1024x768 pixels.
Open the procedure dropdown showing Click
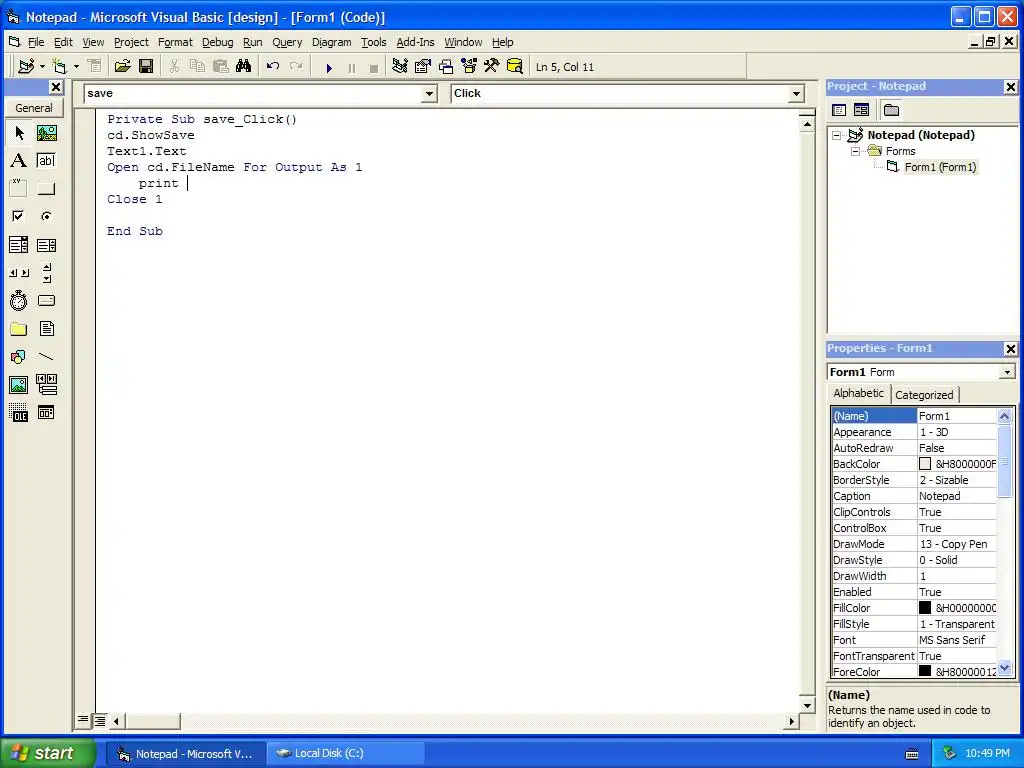pyautogui.click(x=796, y=94)
